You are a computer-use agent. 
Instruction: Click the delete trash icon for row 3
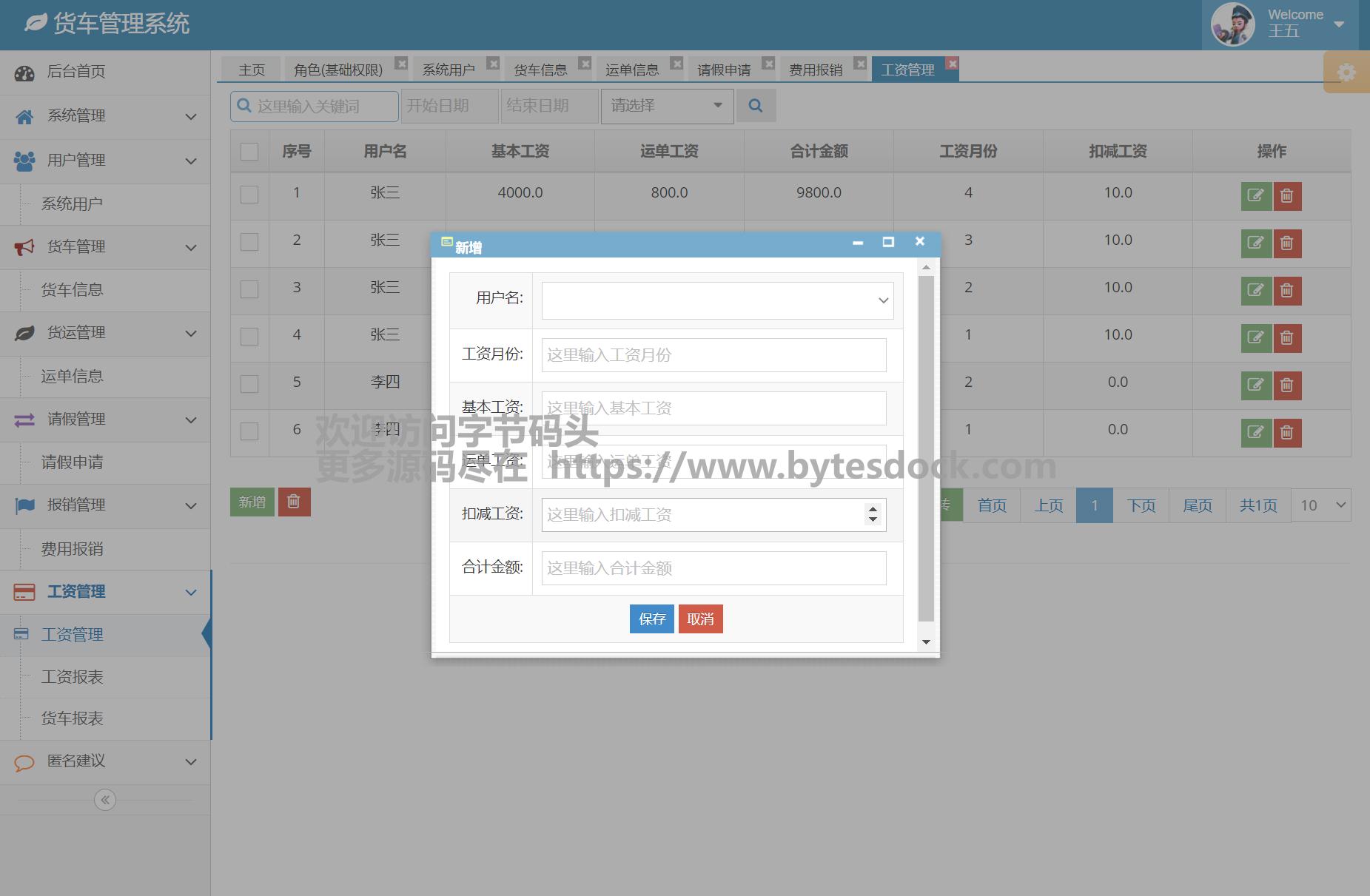pyautogui.click(x=1287, y=291)
